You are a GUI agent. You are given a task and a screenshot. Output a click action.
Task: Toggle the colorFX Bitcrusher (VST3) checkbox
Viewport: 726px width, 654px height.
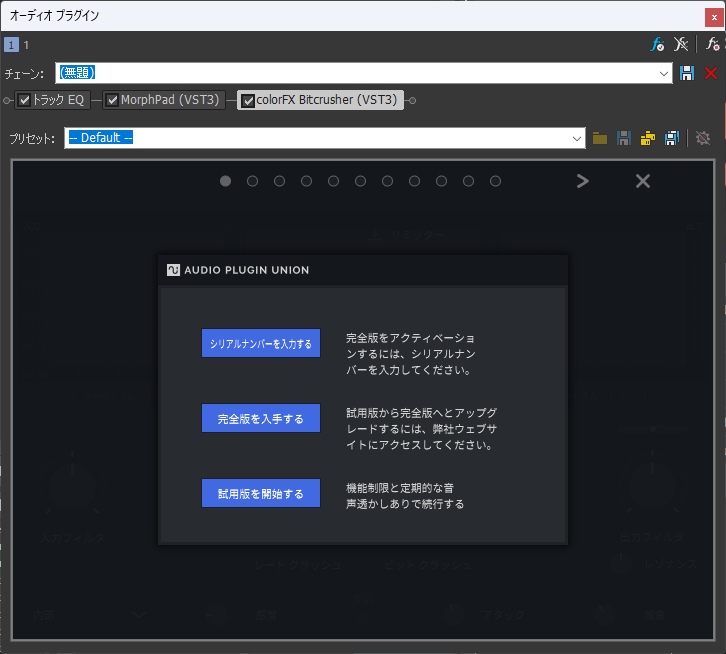click(248, 101)
